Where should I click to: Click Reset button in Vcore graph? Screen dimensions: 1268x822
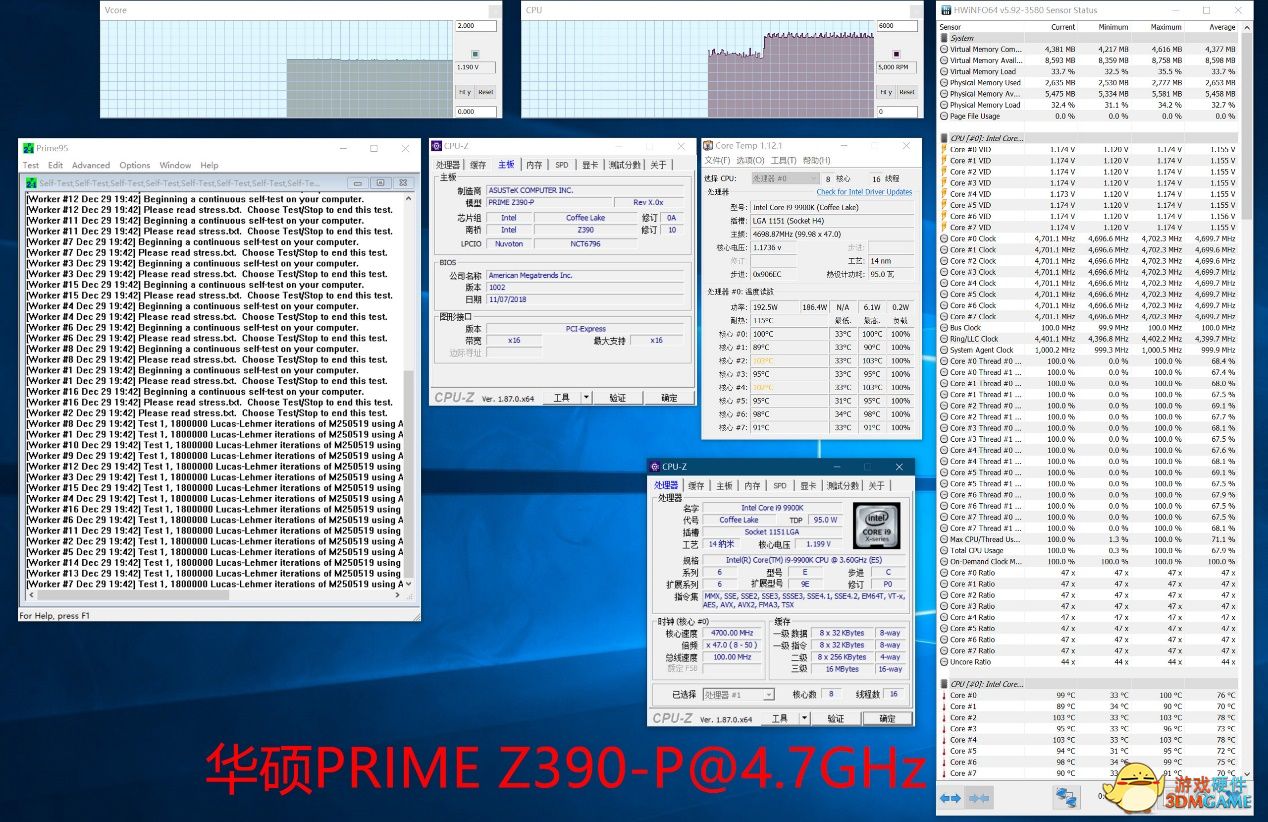coord(485,92)
